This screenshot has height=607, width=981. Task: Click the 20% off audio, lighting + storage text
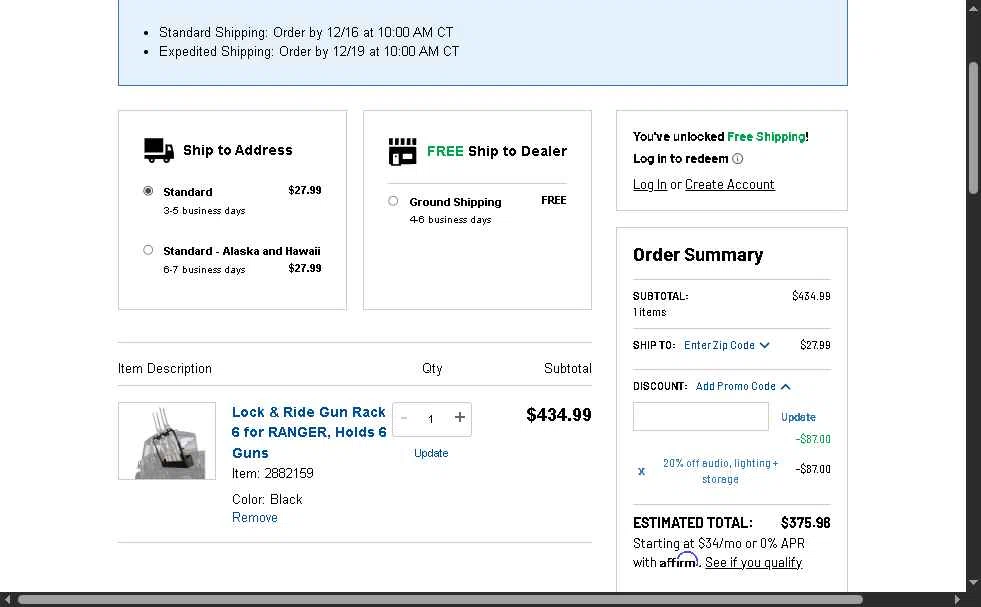(x=720, y=471)
